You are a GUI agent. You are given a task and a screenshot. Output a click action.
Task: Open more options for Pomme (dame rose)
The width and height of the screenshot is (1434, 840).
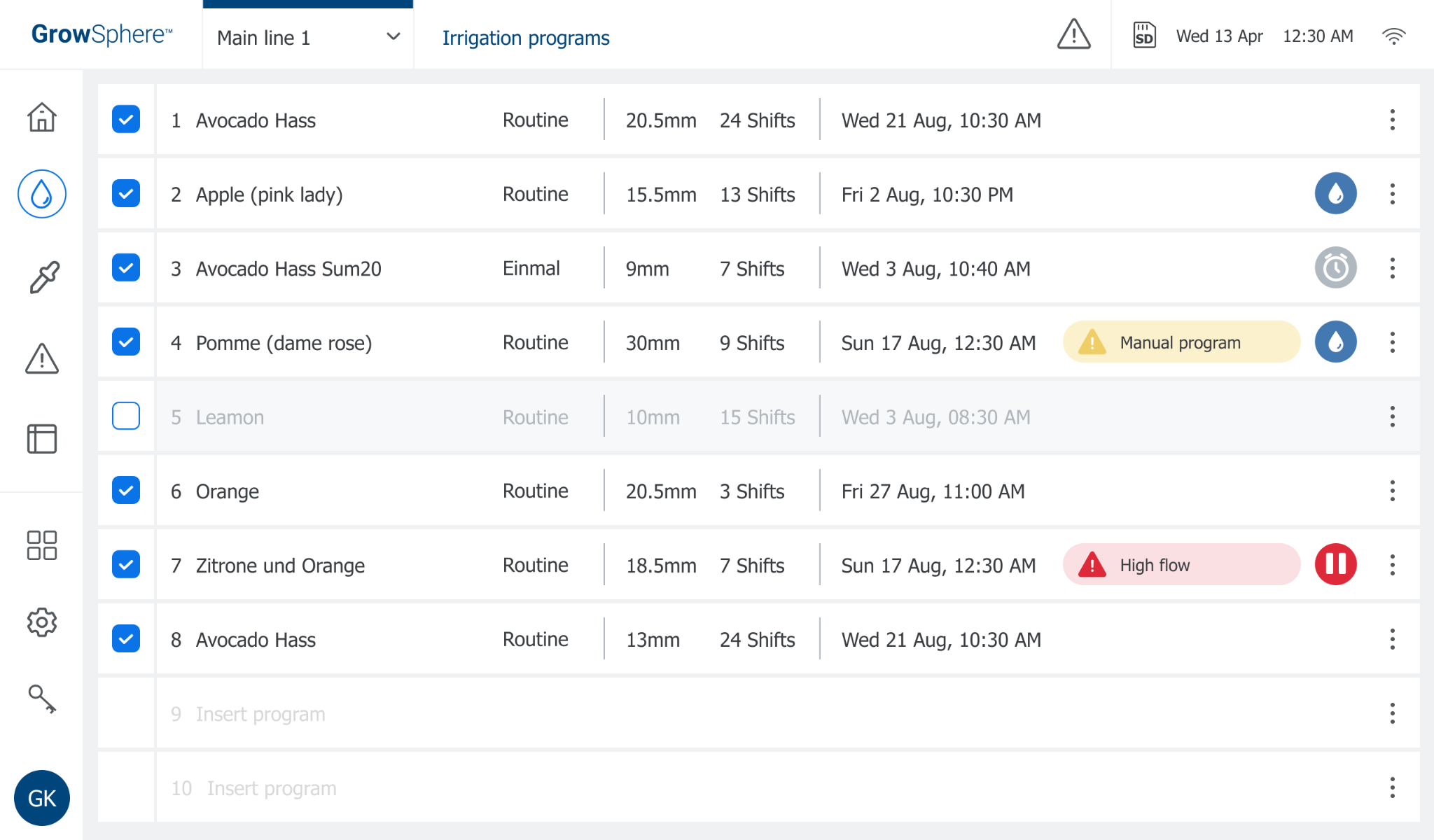coord(1393,342)
